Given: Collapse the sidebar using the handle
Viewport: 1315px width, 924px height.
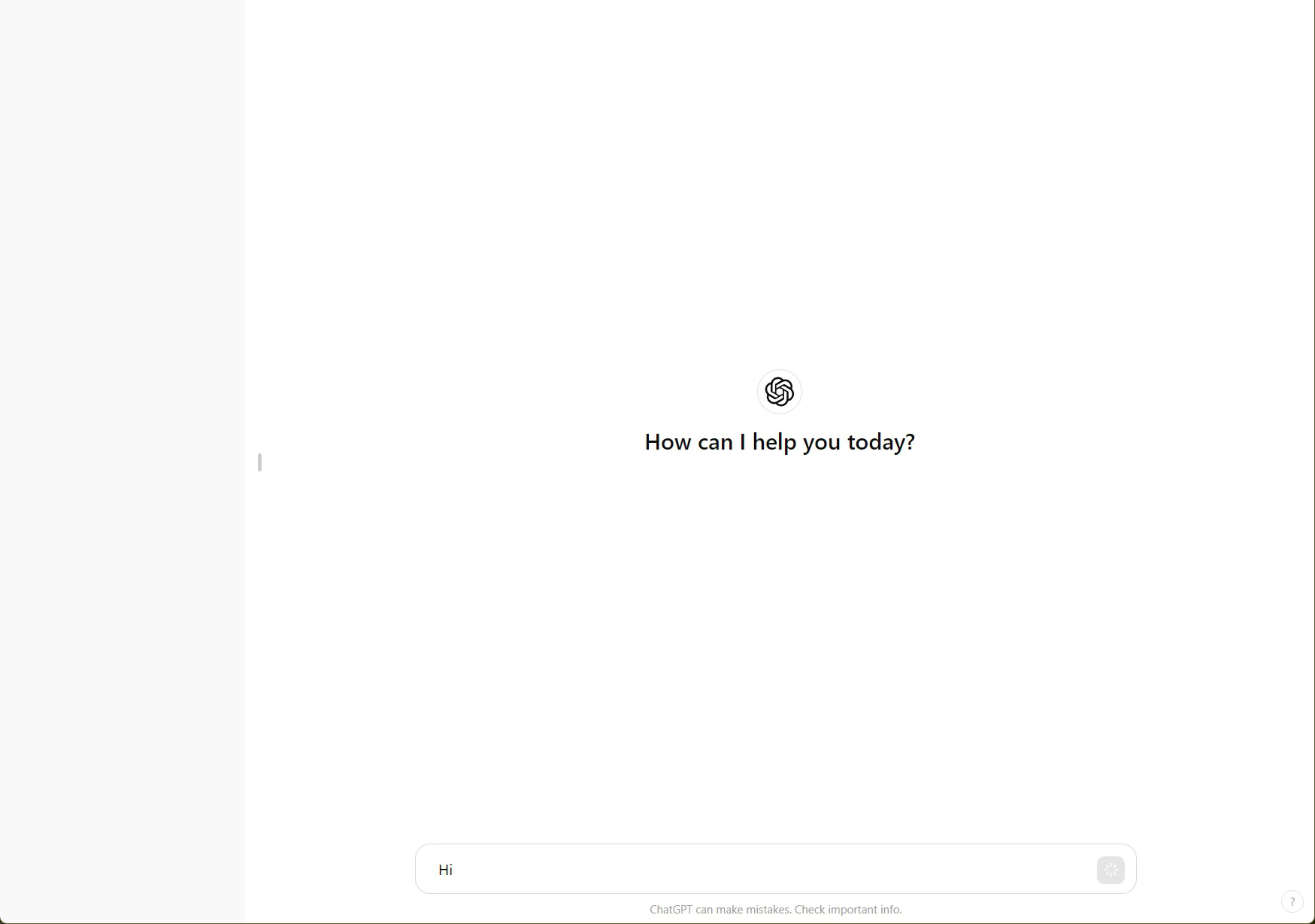Looking at the screenshot, I should tap(259, 462).
